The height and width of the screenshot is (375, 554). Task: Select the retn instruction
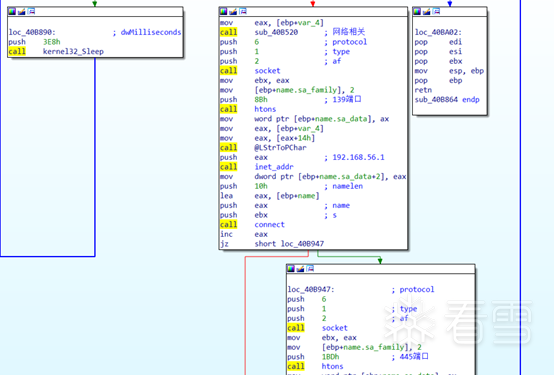click(x=423, y=90)
